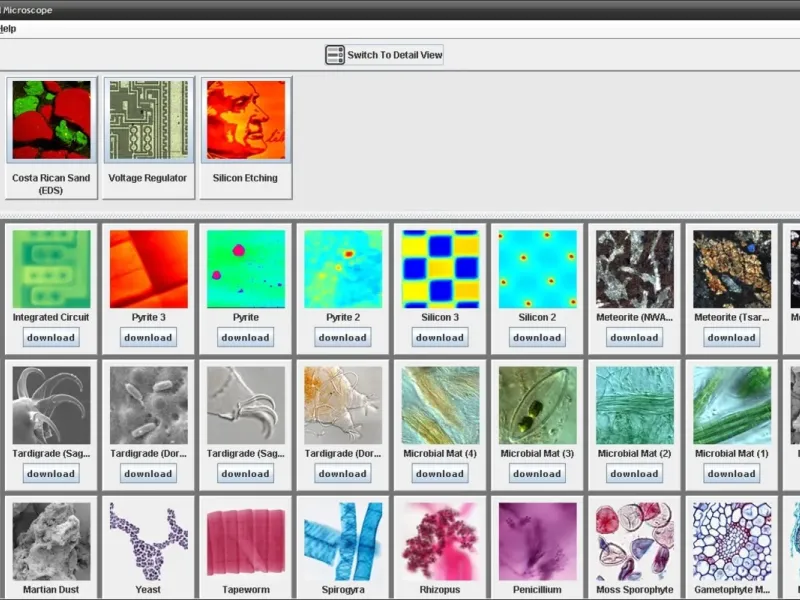Viewport: 800px width, 600px height.
Task: Click the Pyrite 3 thumbnail image
Action: coord(148,269)
